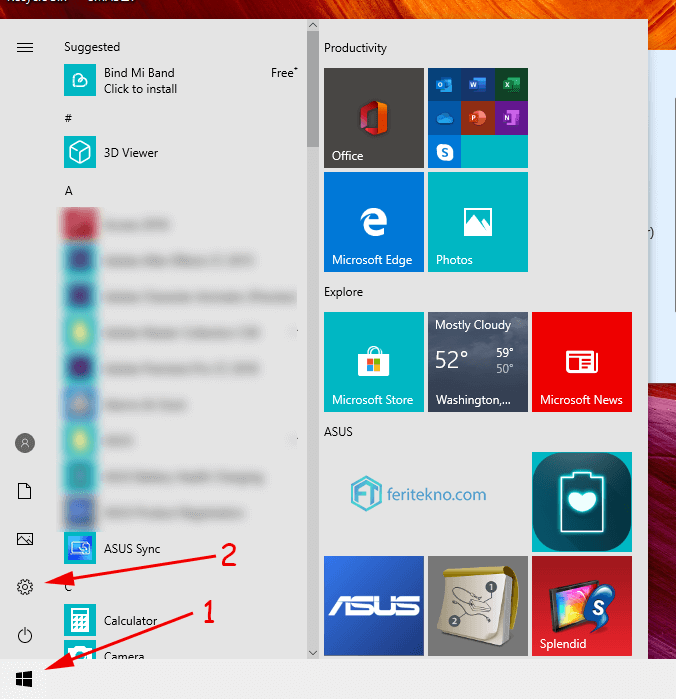The height and width of the screenshot is (699, 676).
Task: Open Skype in Office folder tile
Action: coord(444,152)
